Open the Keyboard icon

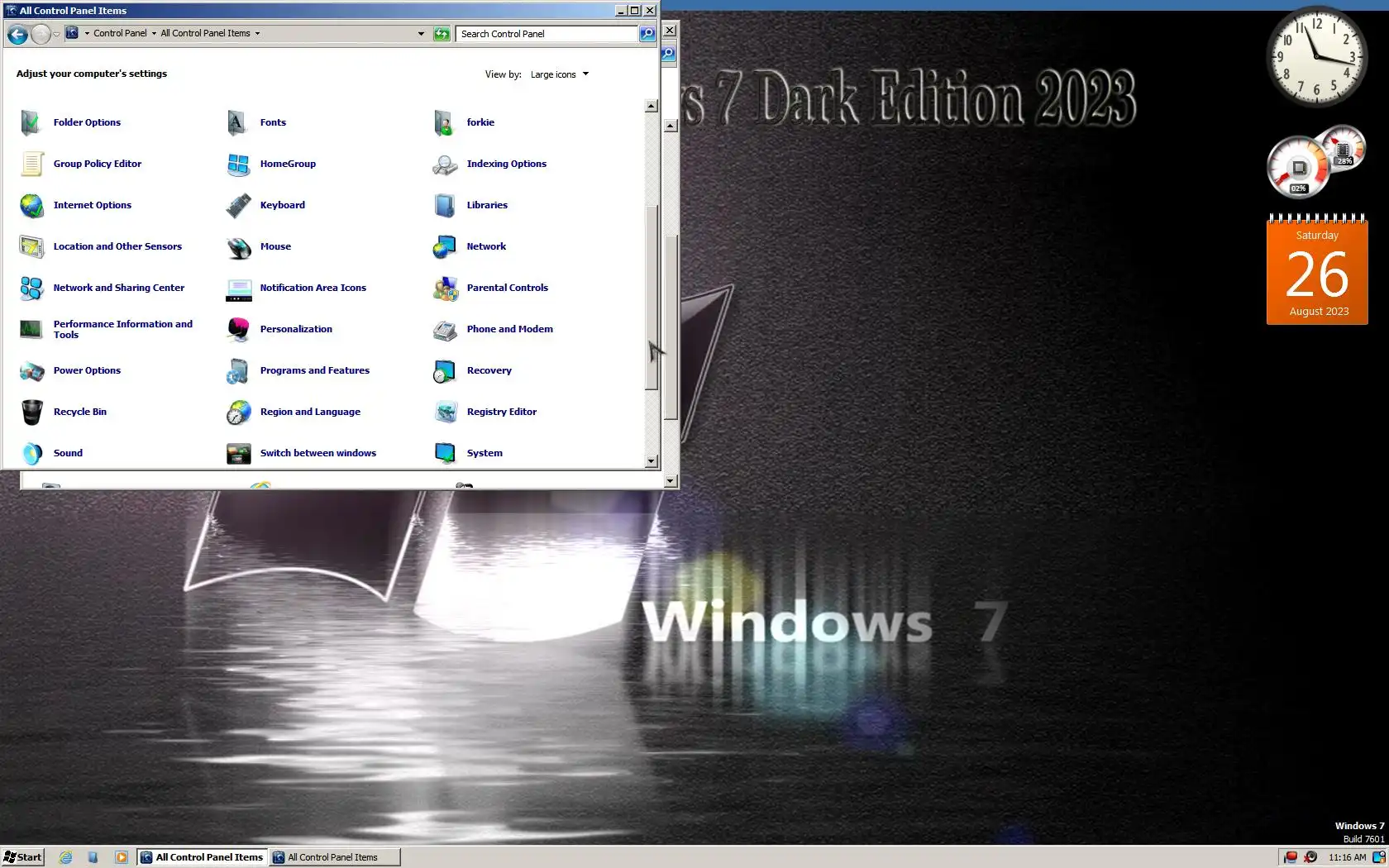238,205
